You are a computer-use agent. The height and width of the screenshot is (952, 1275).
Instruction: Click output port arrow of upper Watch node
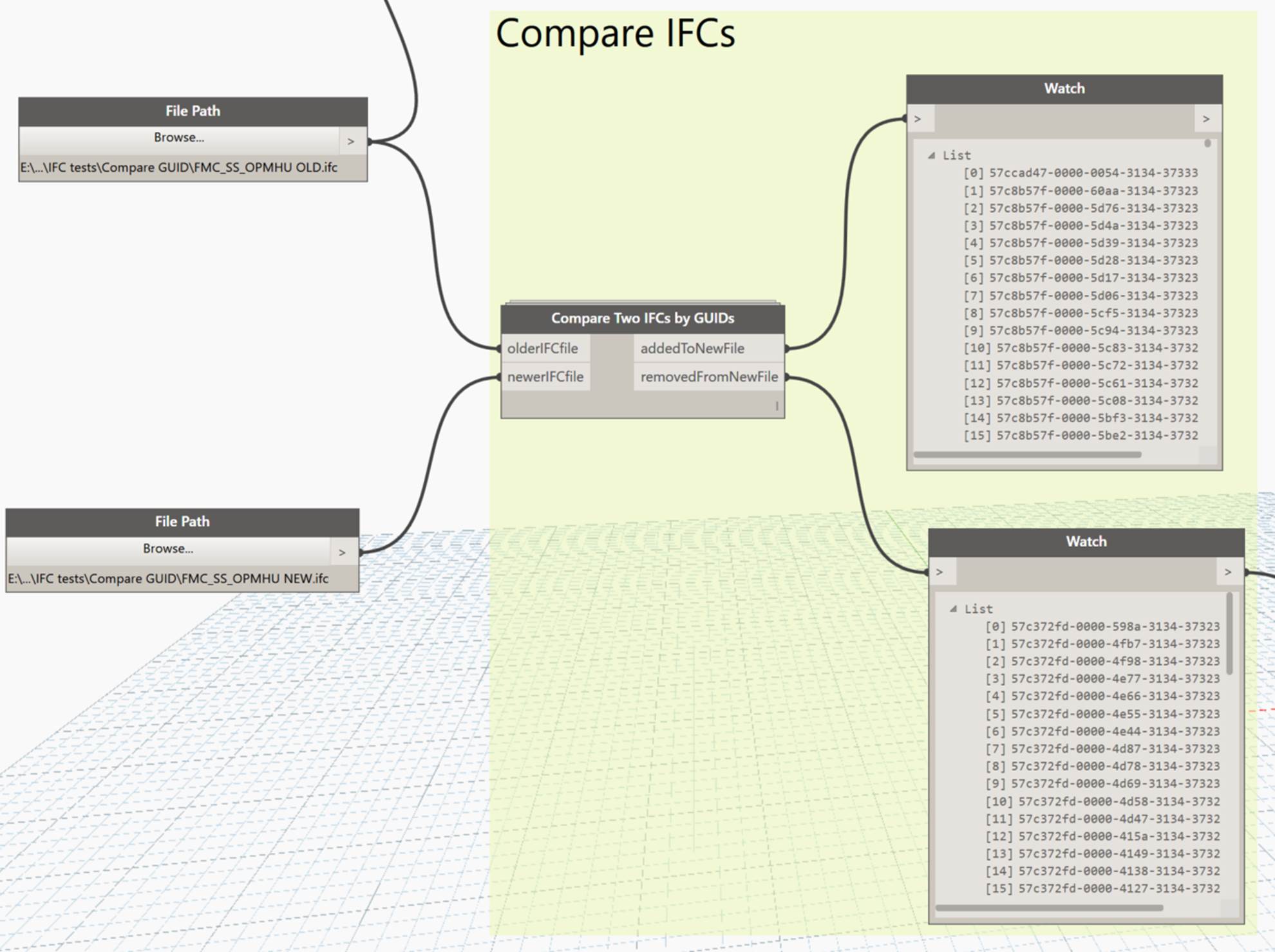coord(1206,119)
